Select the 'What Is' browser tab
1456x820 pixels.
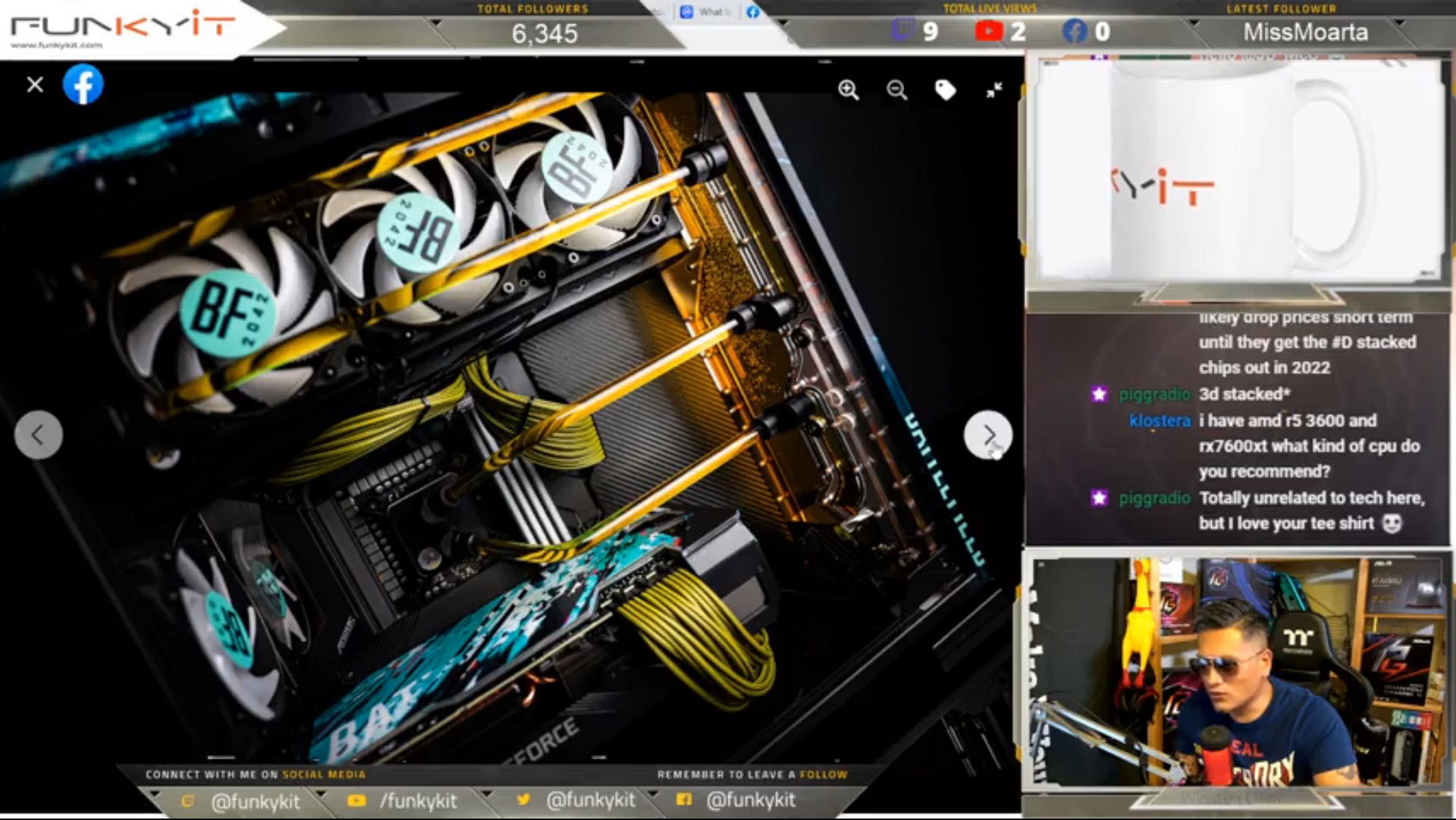[707, 11]
